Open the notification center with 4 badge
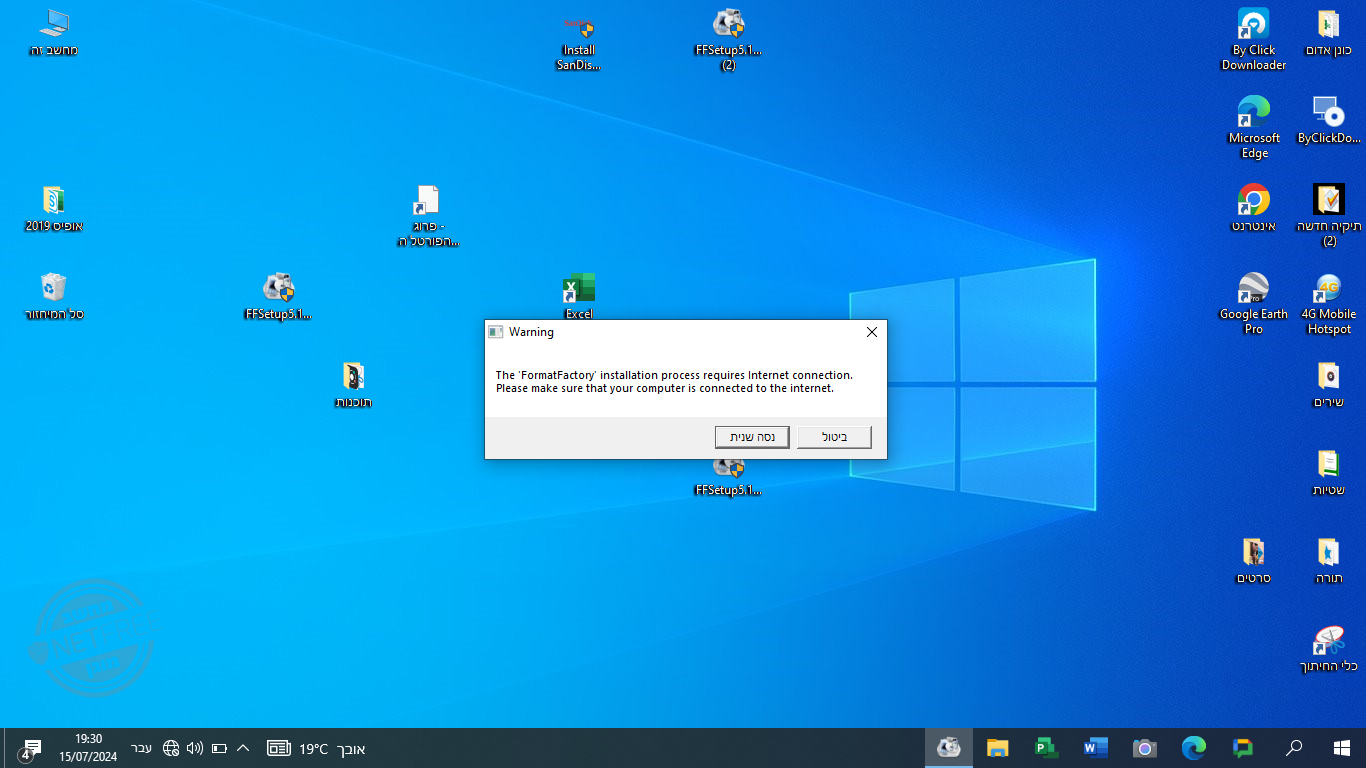The image size is (1366, 768). point(30,748)
